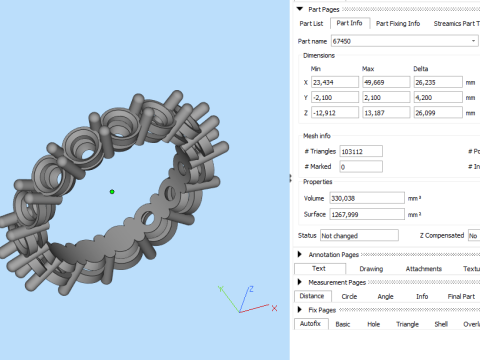Click the Volume value field 330,038

pyautogui.click(x=367, y=198)
